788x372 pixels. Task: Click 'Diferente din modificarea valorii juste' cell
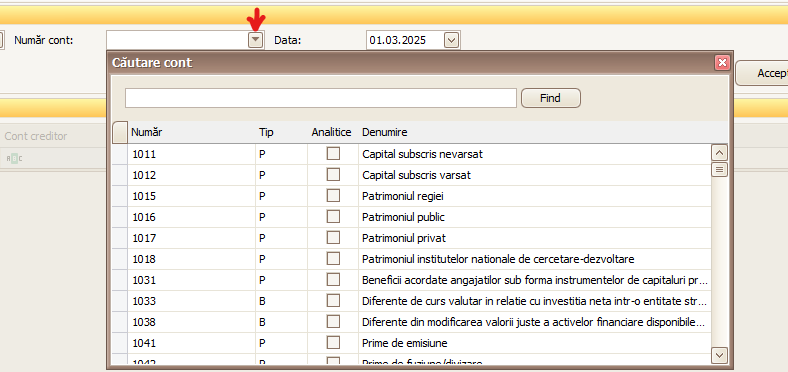click(535, 322)
